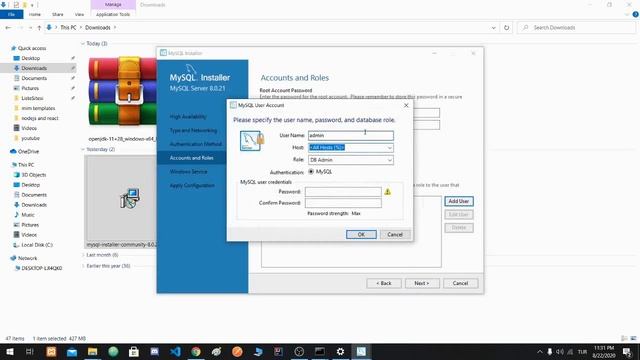Select Apply Configuration installer step
Image resolution: width=640 pixels, height=360 pixels.
point(192,186)
